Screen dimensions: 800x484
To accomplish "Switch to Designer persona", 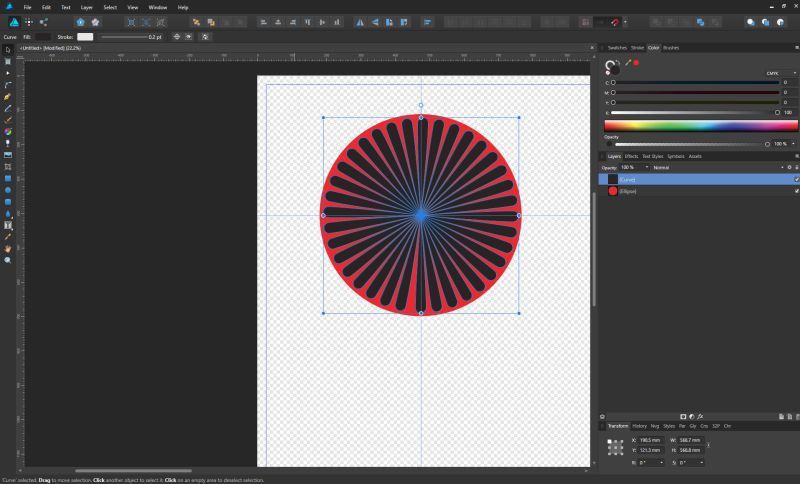I will tap(14, 22).
